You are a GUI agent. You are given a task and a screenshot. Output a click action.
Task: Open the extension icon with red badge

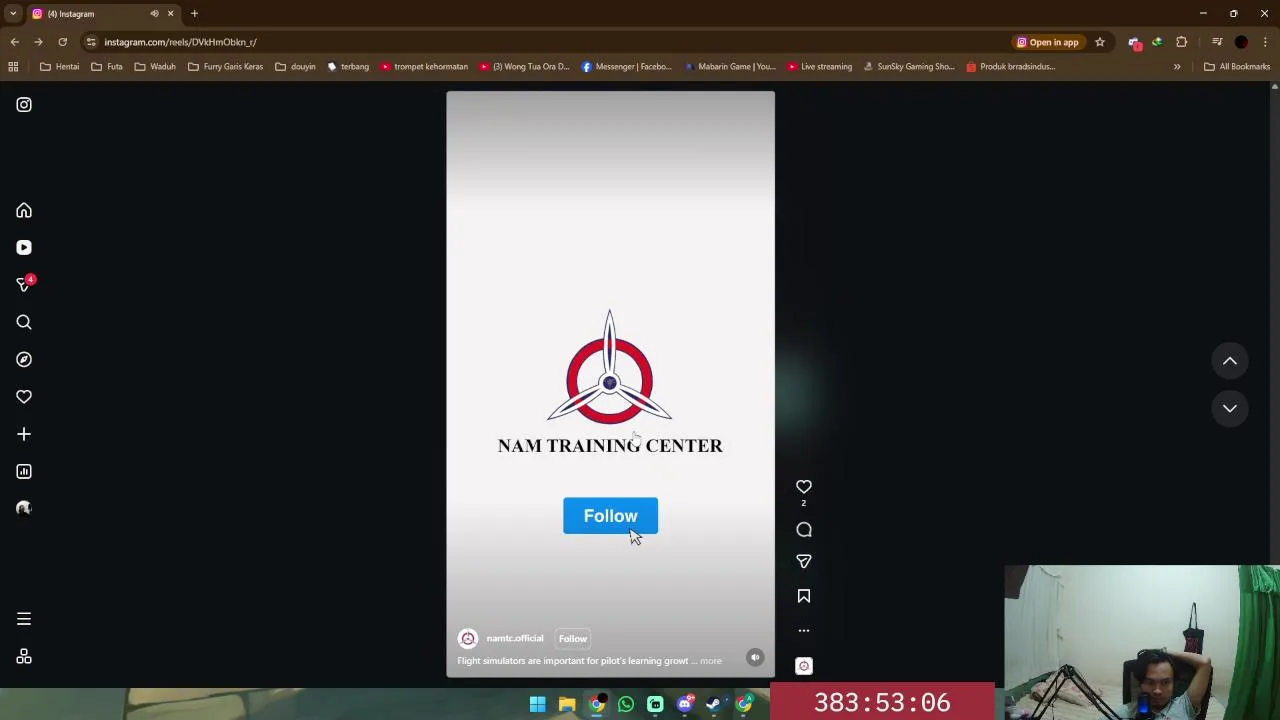coord(1134,42)
